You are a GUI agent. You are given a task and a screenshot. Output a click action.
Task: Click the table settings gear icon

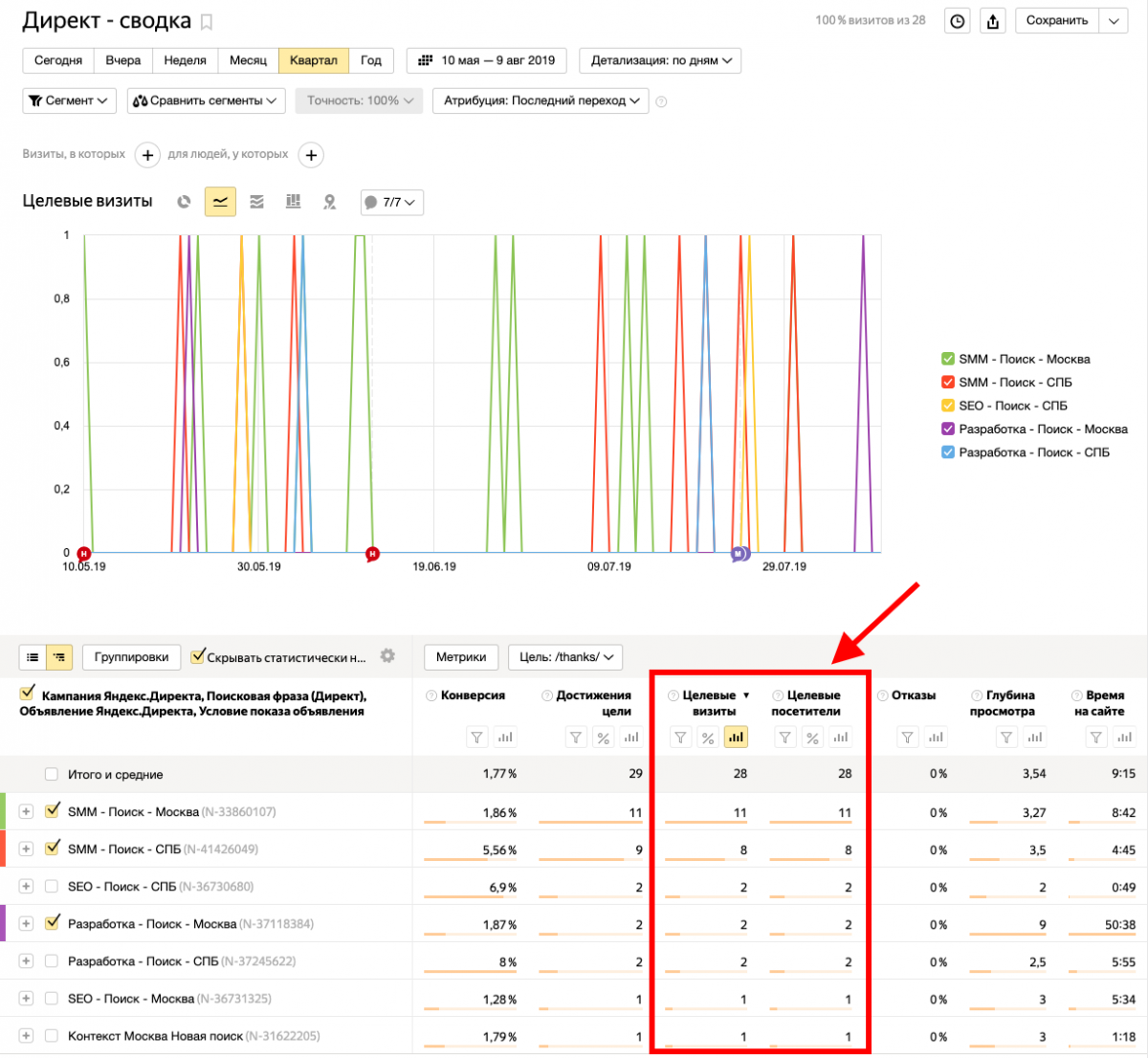(387, 656)
